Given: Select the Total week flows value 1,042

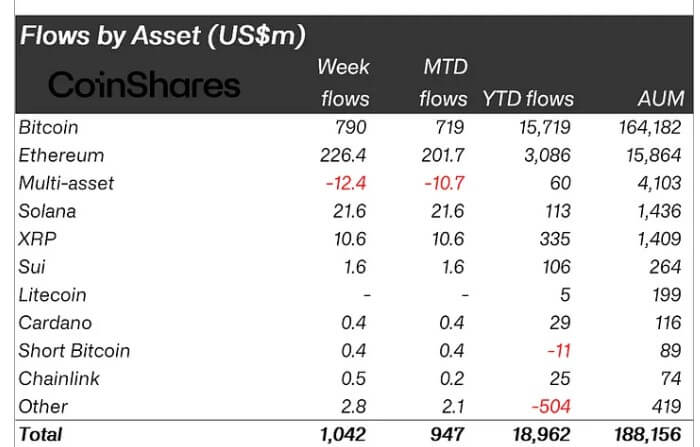Looking at the screenshot, I should pos(344,434).
